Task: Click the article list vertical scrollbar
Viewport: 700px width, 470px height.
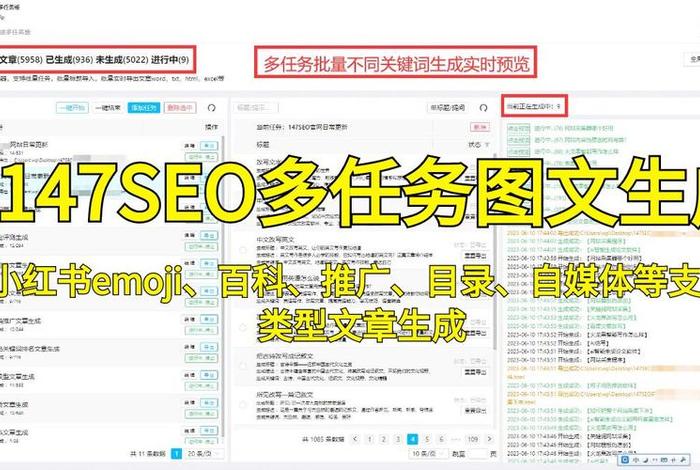Action: [x=494, y=252]
